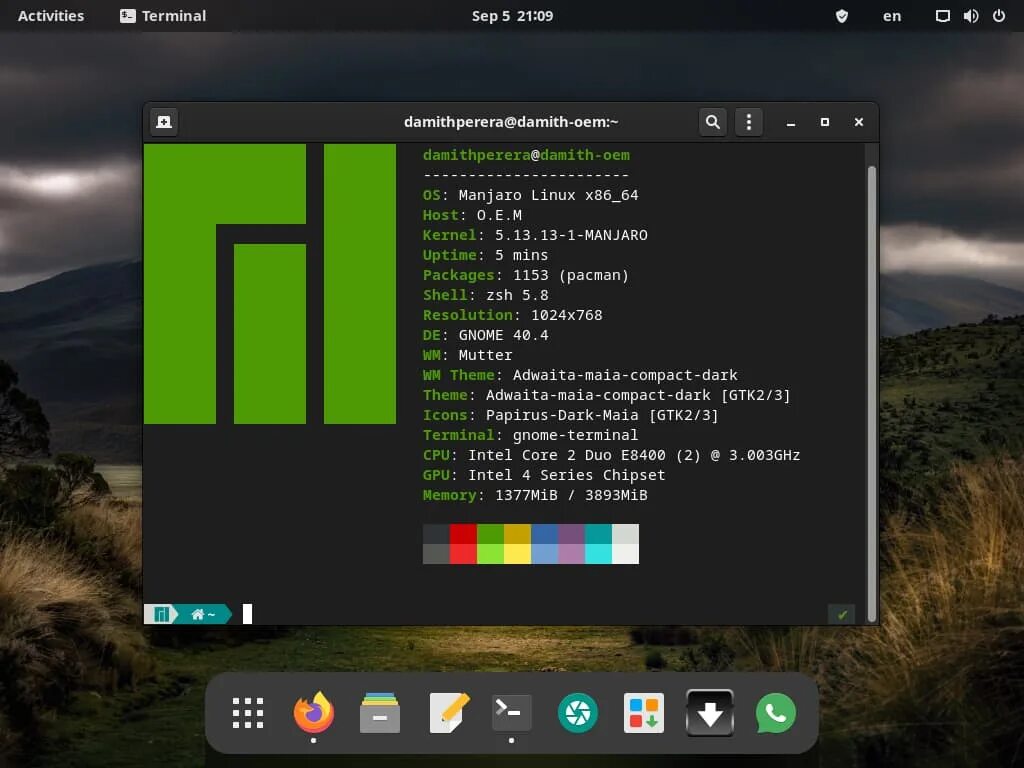Click the dark red color block
Screen dimensions: 1024x768
(x=463, y=534)
